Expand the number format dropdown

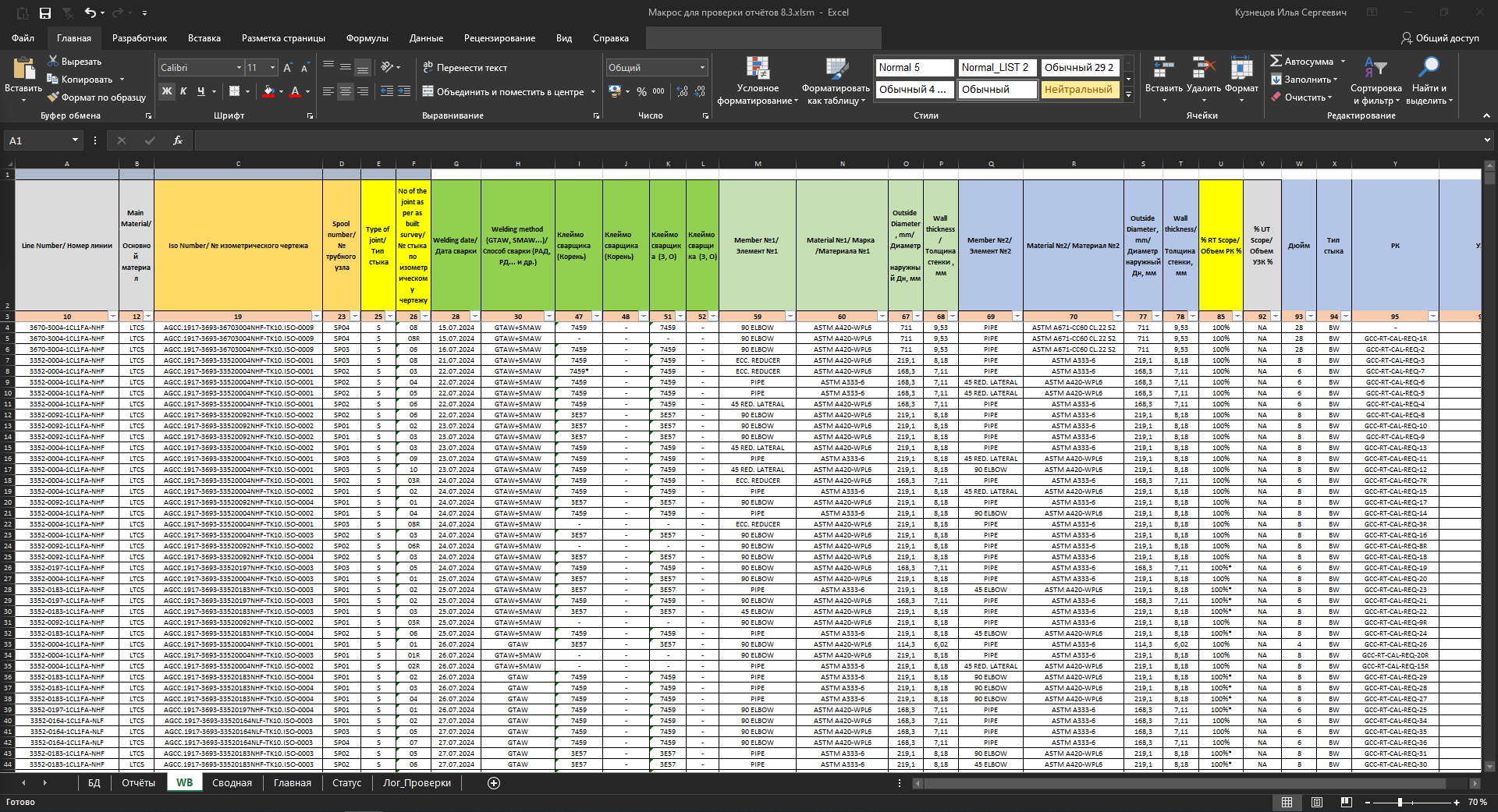[x=702, y=68]
